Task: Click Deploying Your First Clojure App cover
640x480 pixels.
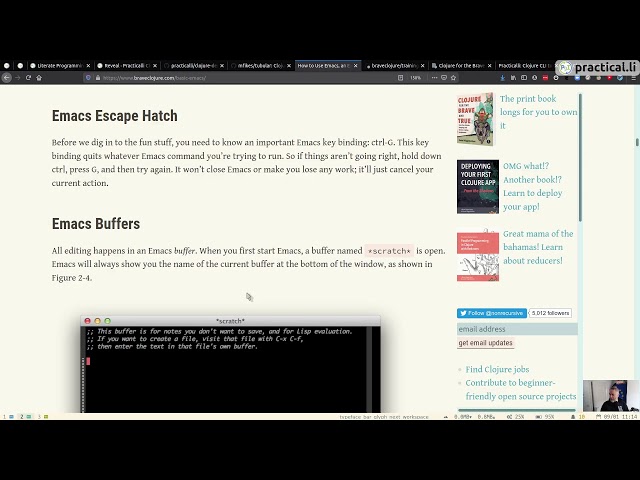Action: [478, 187]
